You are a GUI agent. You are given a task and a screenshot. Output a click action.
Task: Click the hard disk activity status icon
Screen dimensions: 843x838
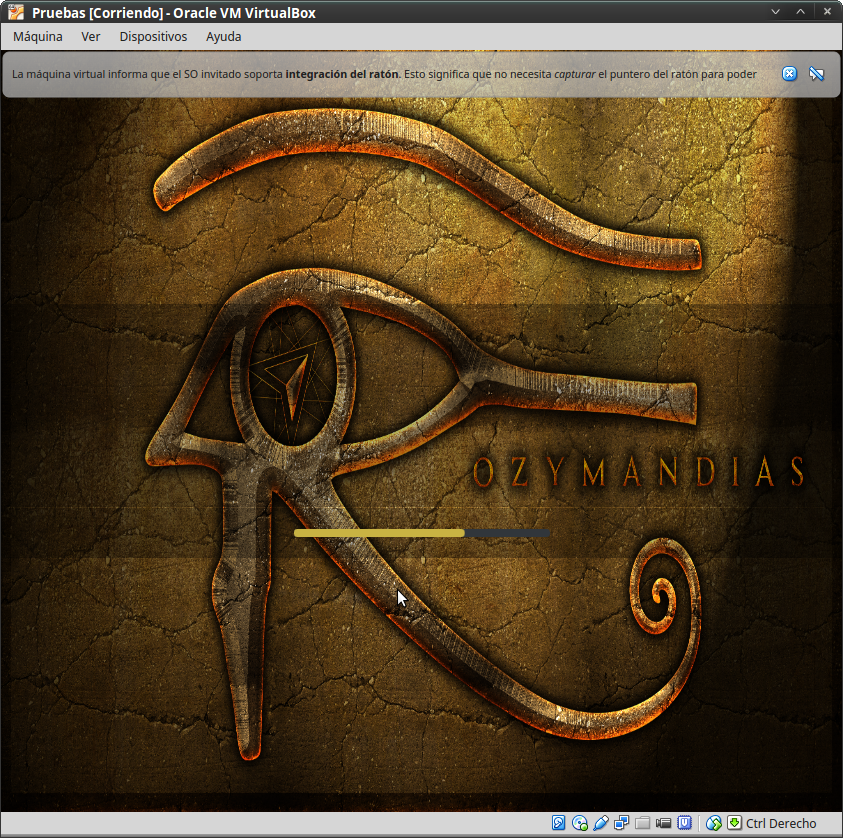[x=559, y=823]
